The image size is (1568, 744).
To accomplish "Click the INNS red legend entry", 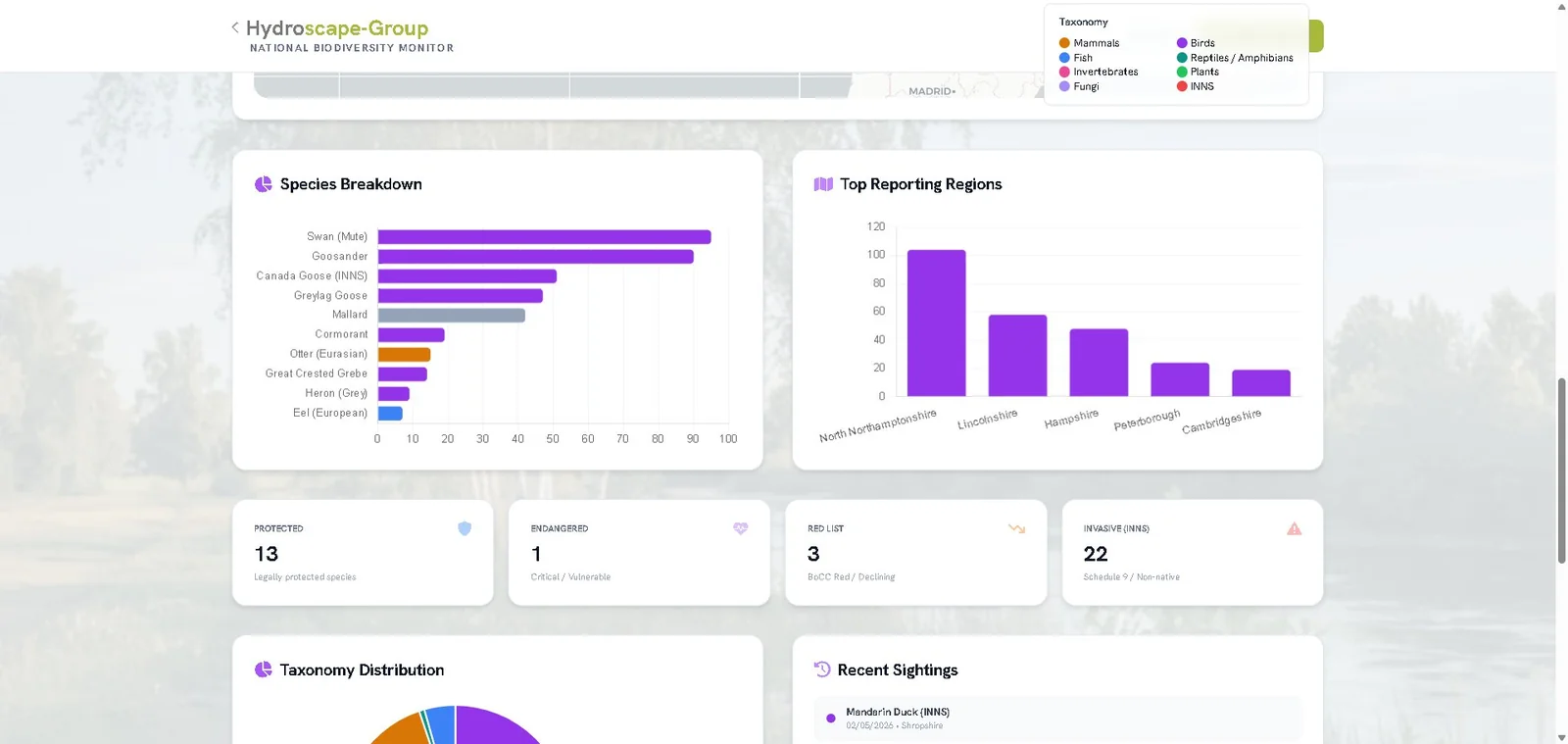I will (1196, 86).
